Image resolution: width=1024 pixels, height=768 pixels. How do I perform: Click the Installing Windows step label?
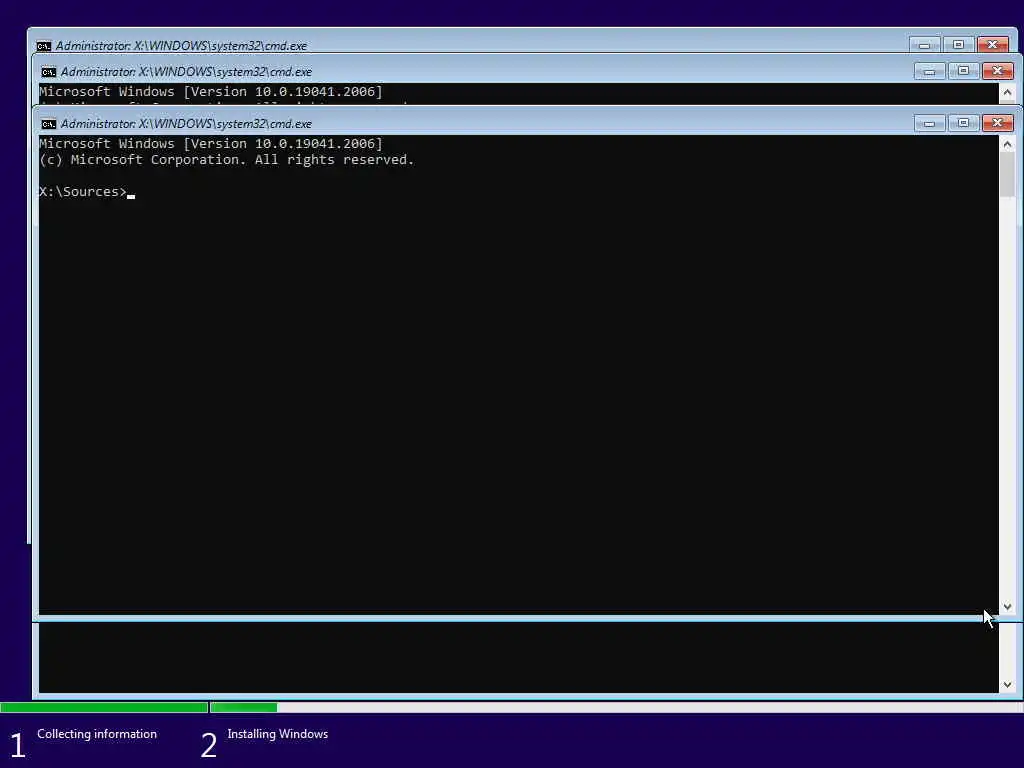(x=278, y=734)
